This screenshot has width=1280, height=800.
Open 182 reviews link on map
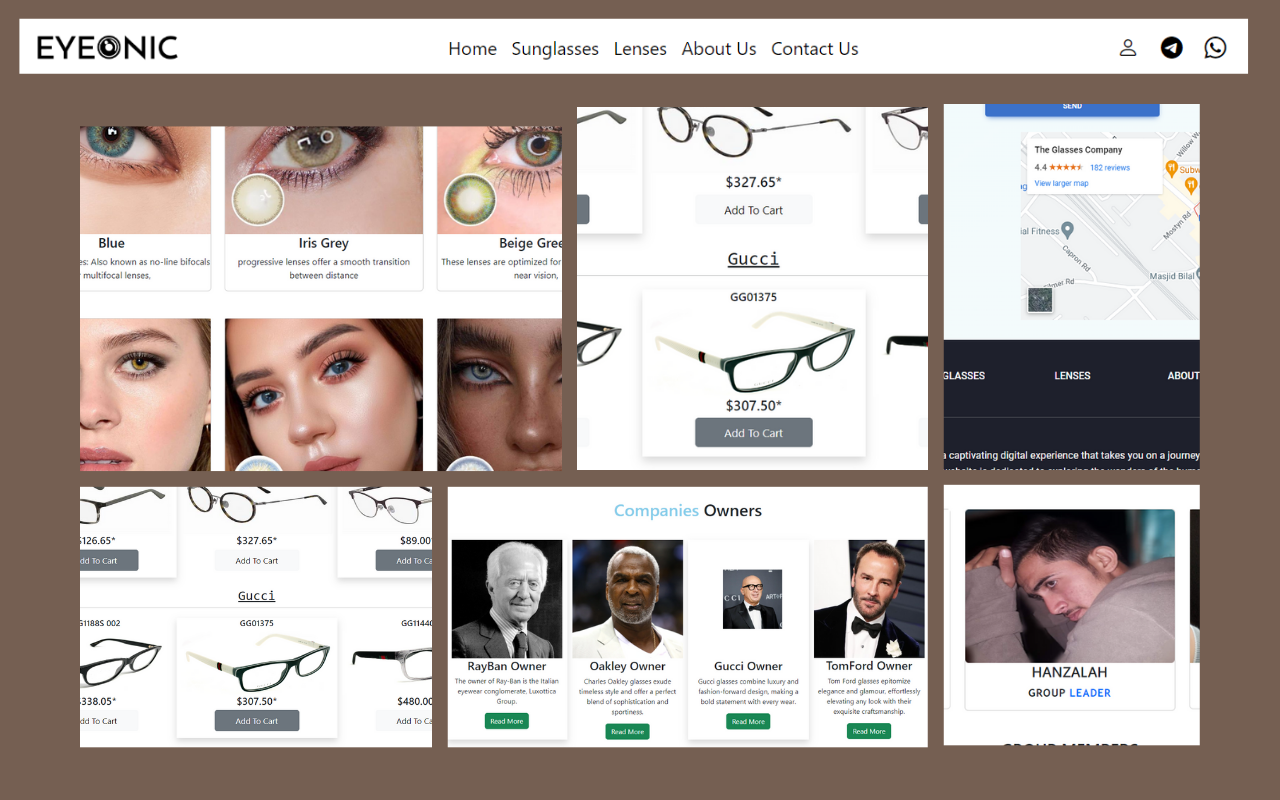pos(1110,168)
